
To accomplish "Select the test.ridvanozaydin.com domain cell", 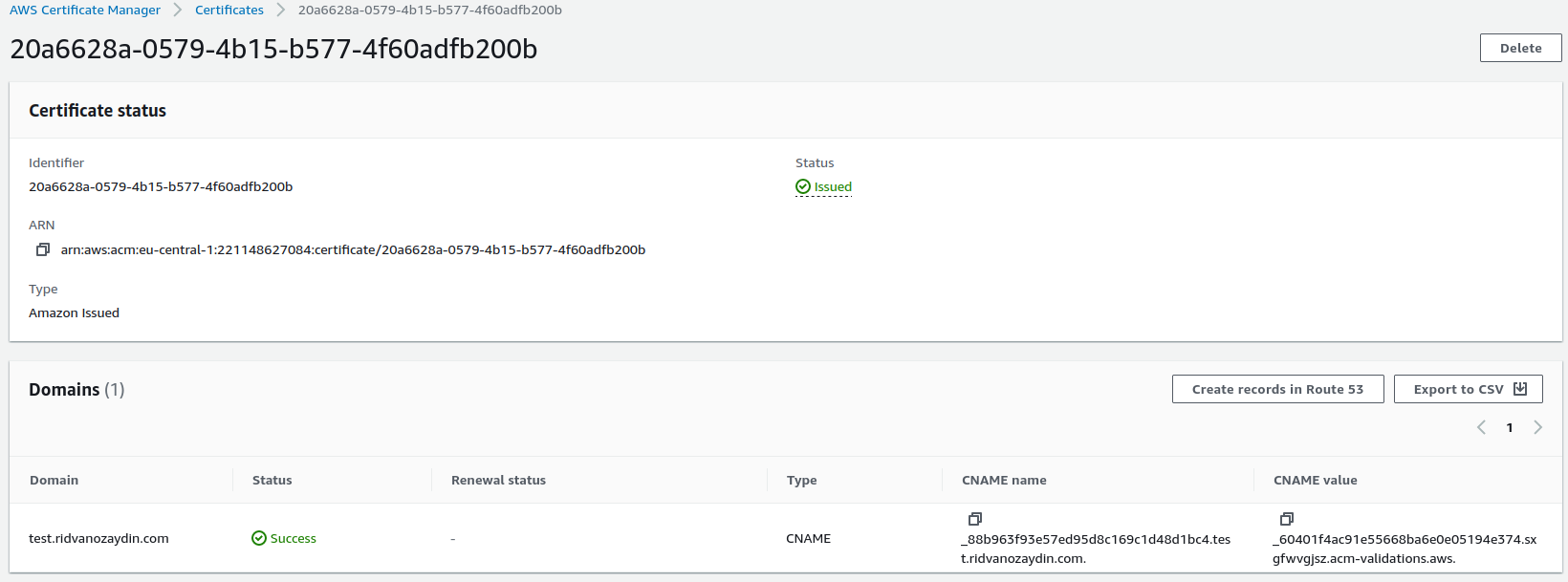I will [x=98, y=538].
